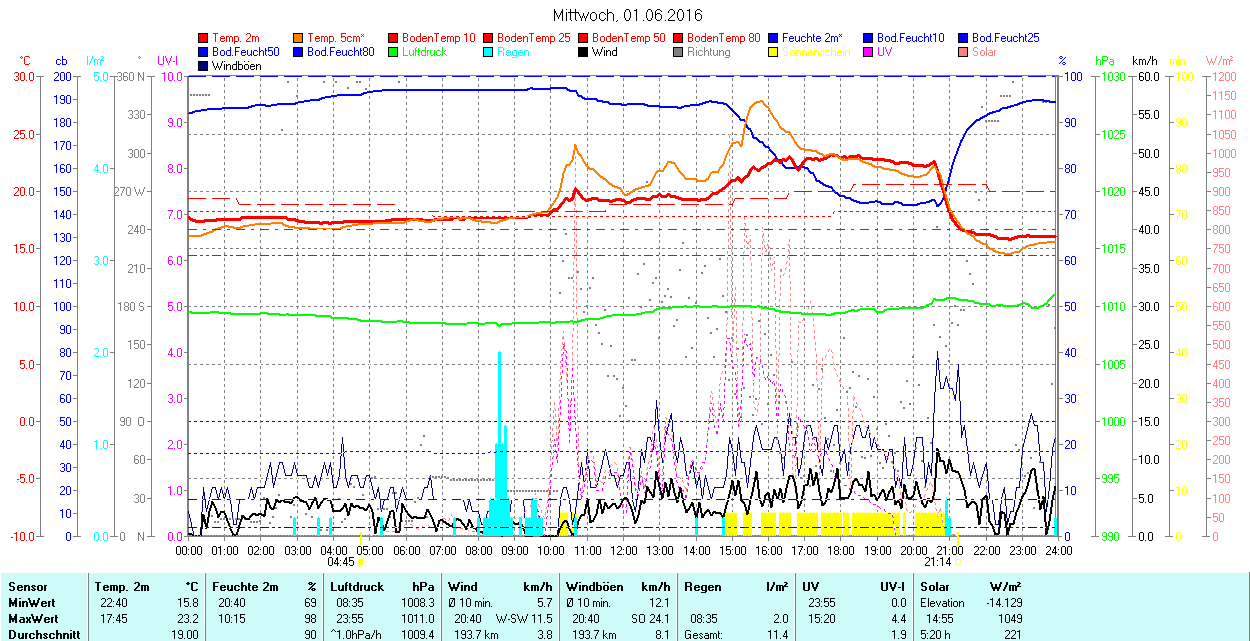Click the red Temp. 2m legend swatch

point(204,38)
